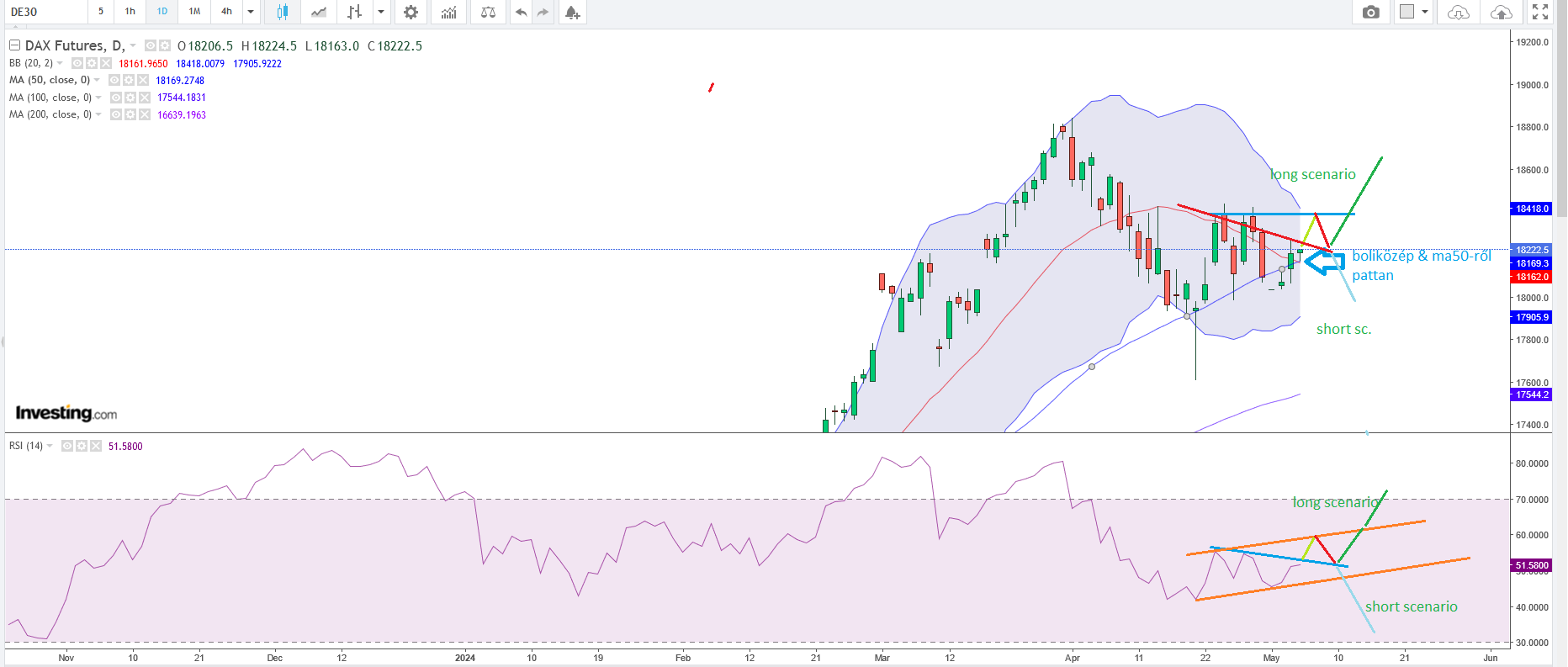Open chart properties gear icon in toolbar
1568x667 pixels.
[x=411, y=12]
